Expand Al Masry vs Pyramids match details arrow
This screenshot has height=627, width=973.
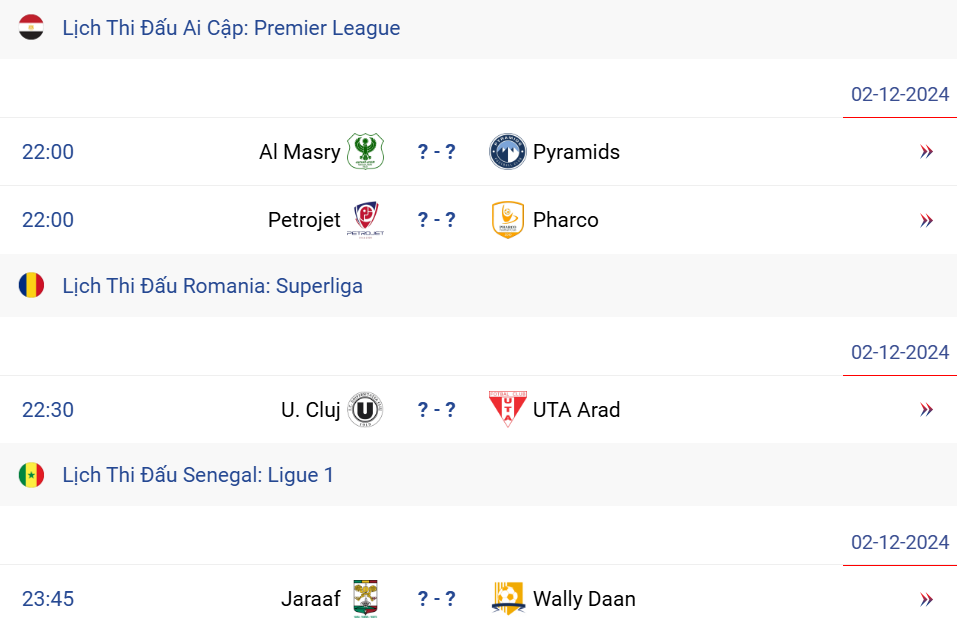[x=926, y=152]
